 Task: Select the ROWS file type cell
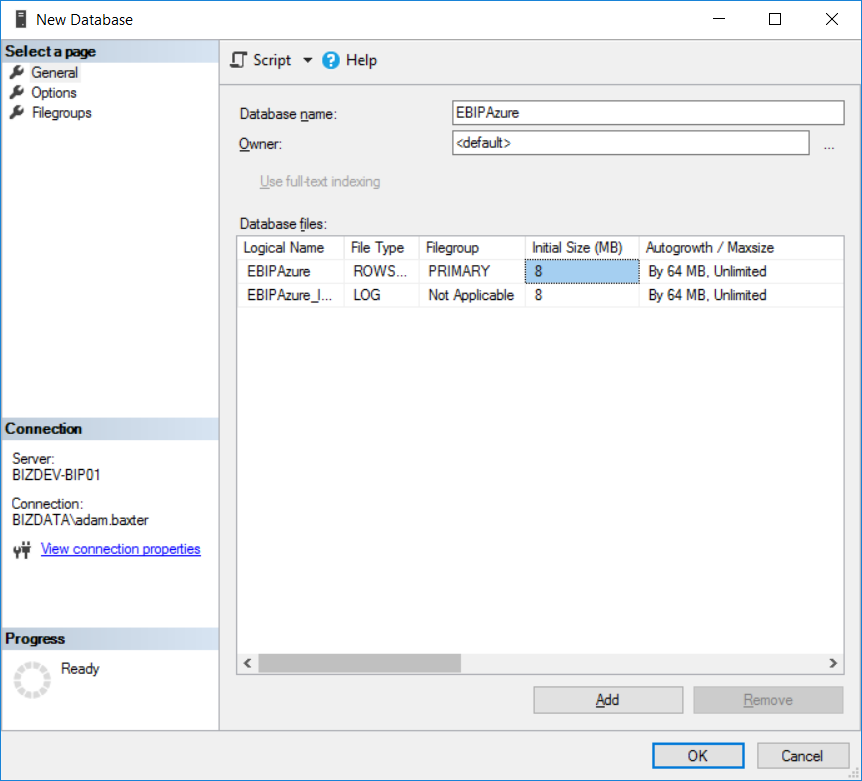(x=382, y=272)
